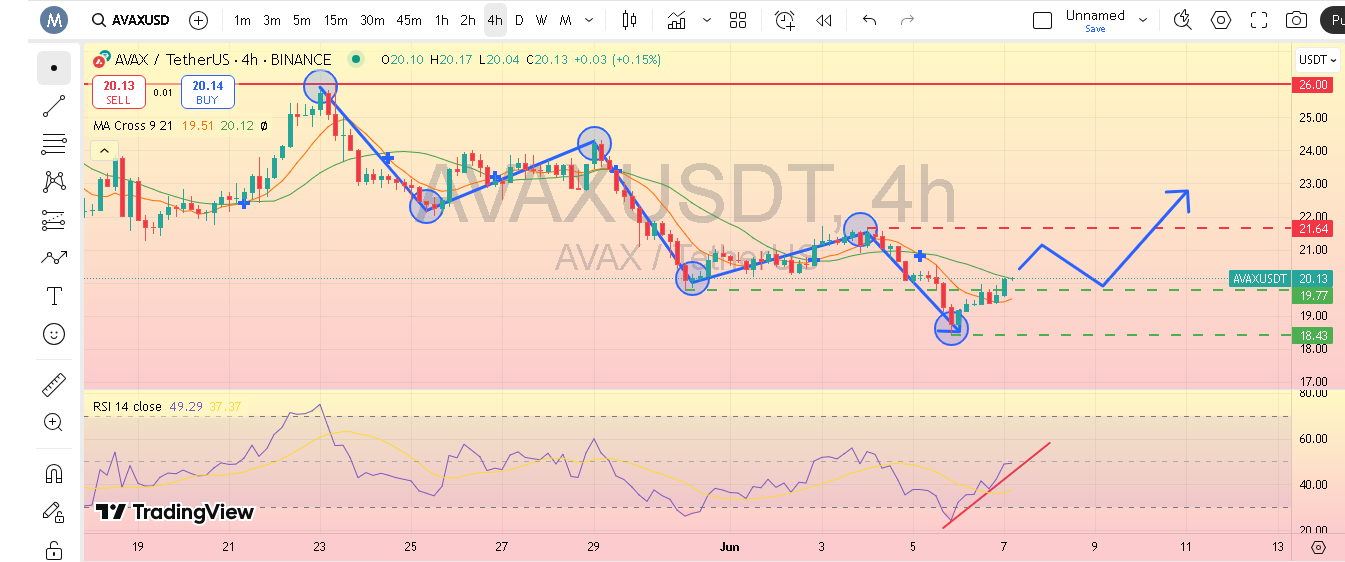Open the quick search icon

[1183, 20]
